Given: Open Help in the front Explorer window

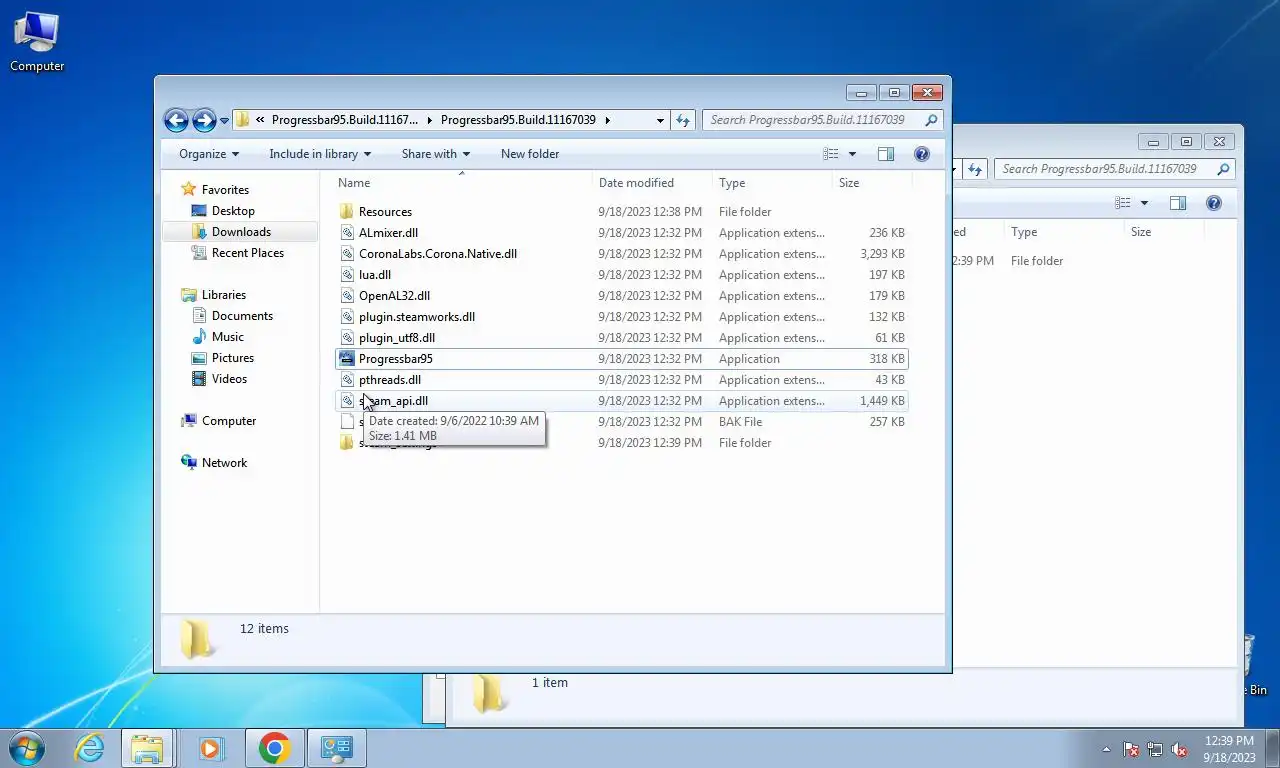Looking at the screenshot, I should coord(922,154).
